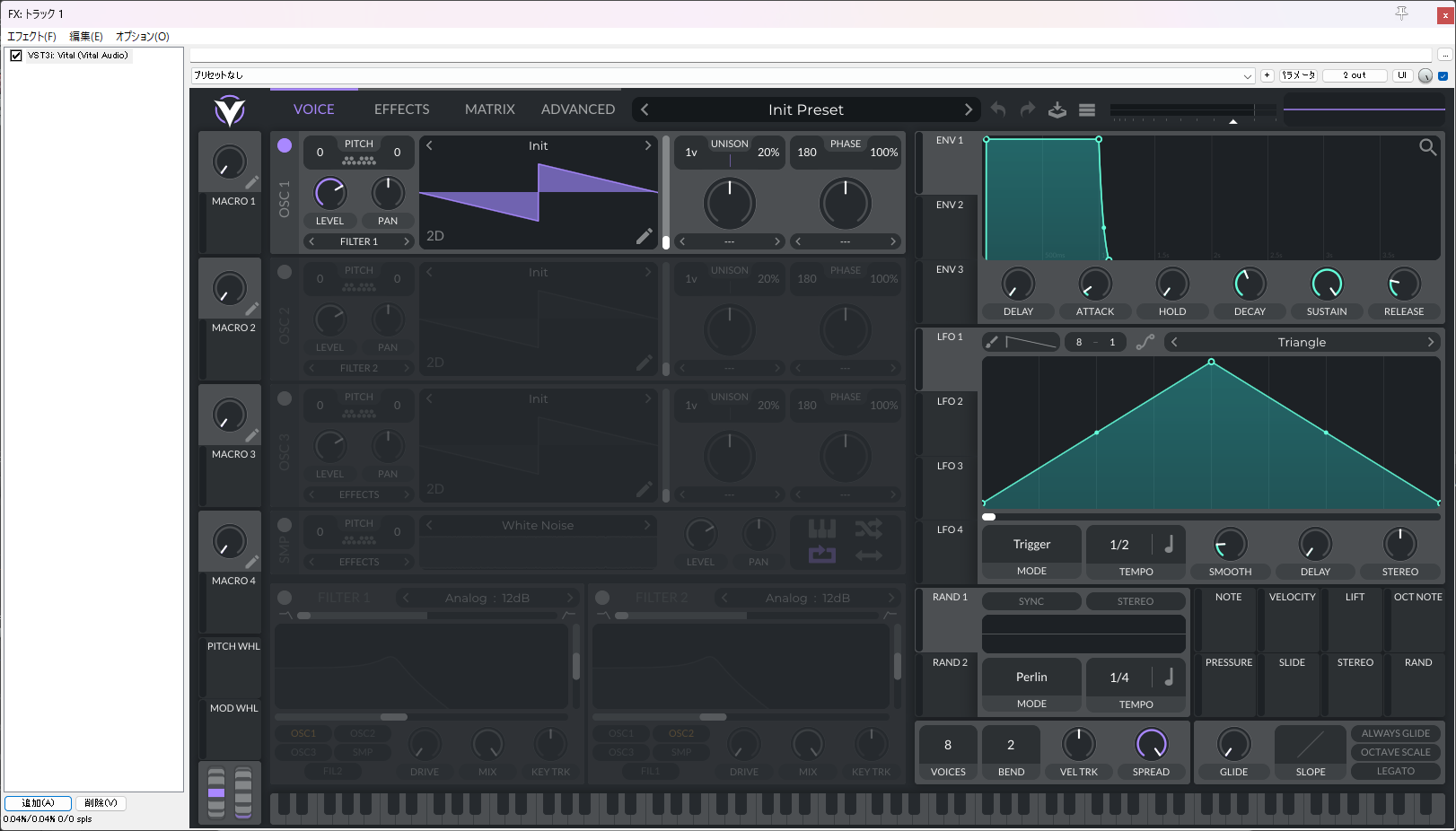Toggle the plugin bypass checkbox top right
Viewport: 1456px width, 831px height.
(x=1443, y=75)
